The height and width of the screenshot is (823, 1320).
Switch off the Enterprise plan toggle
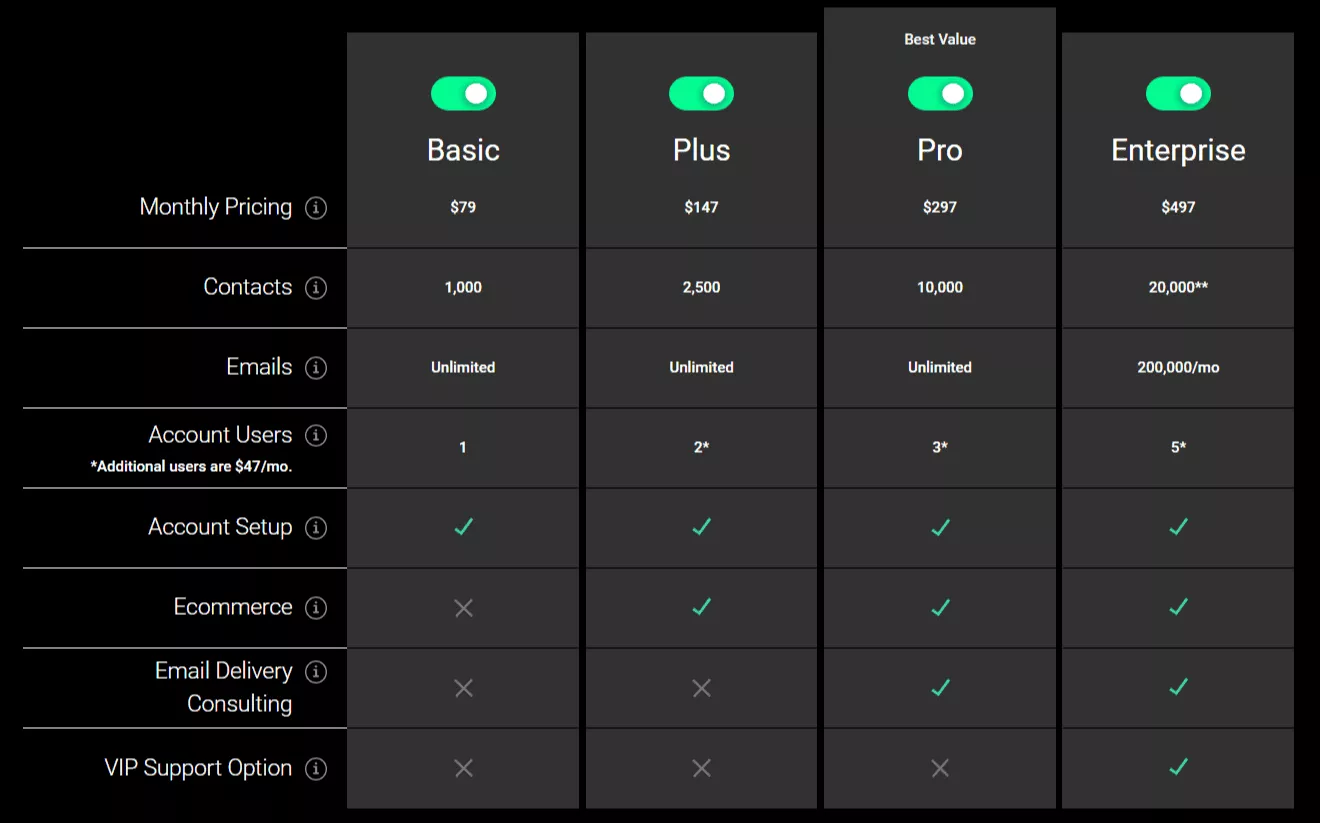coord(1178,94)
